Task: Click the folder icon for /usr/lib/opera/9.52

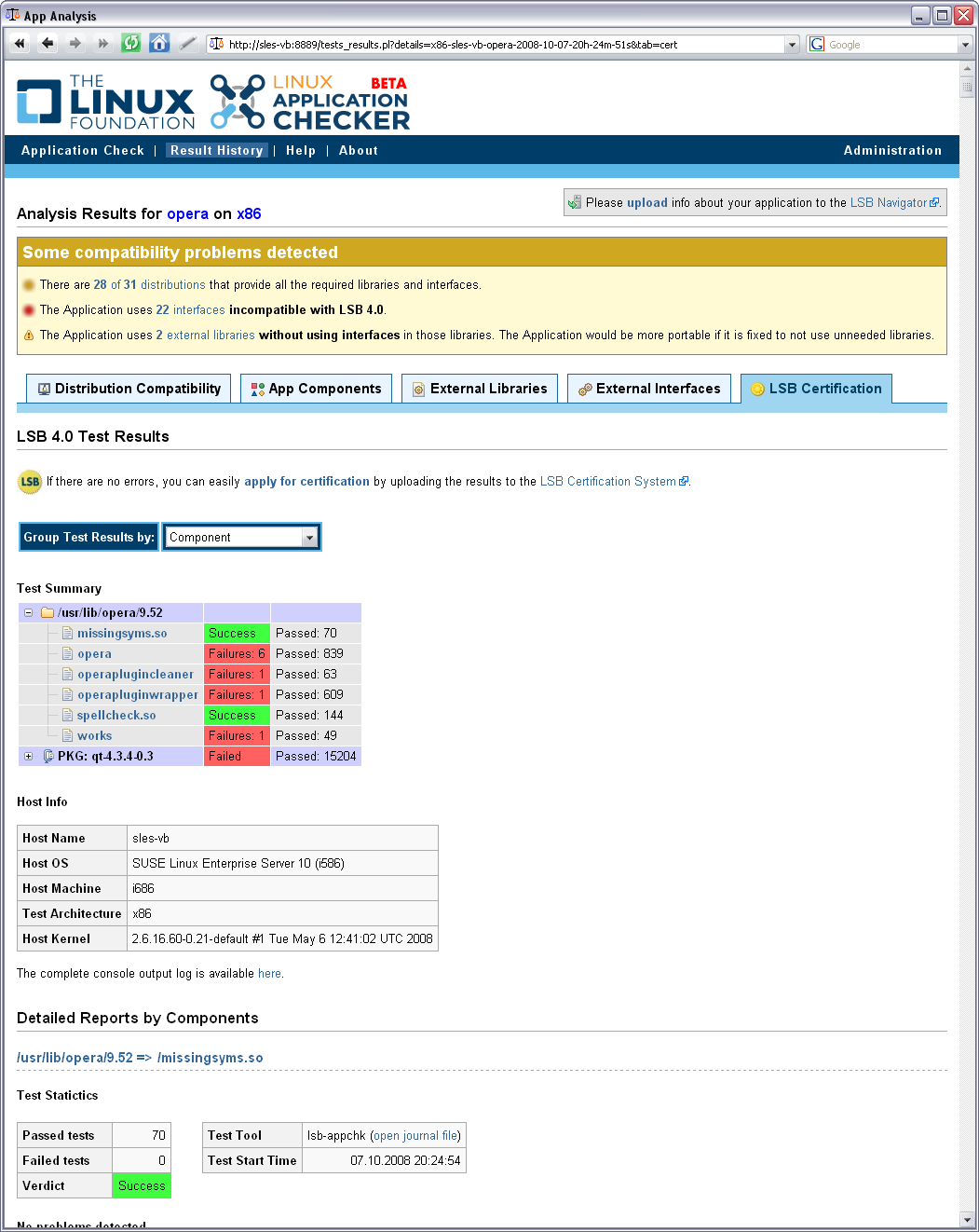Action: click(48, 612)
